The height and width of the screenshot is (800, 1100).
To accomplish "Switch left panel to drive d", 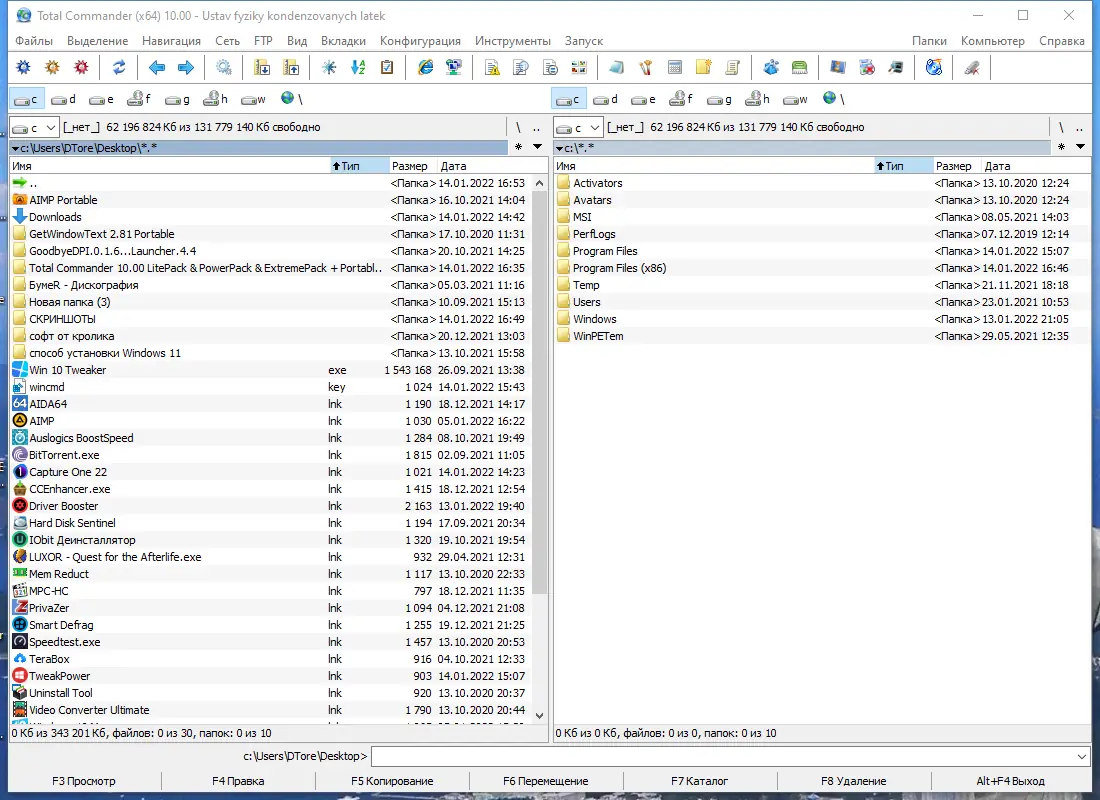I will 64,100.
